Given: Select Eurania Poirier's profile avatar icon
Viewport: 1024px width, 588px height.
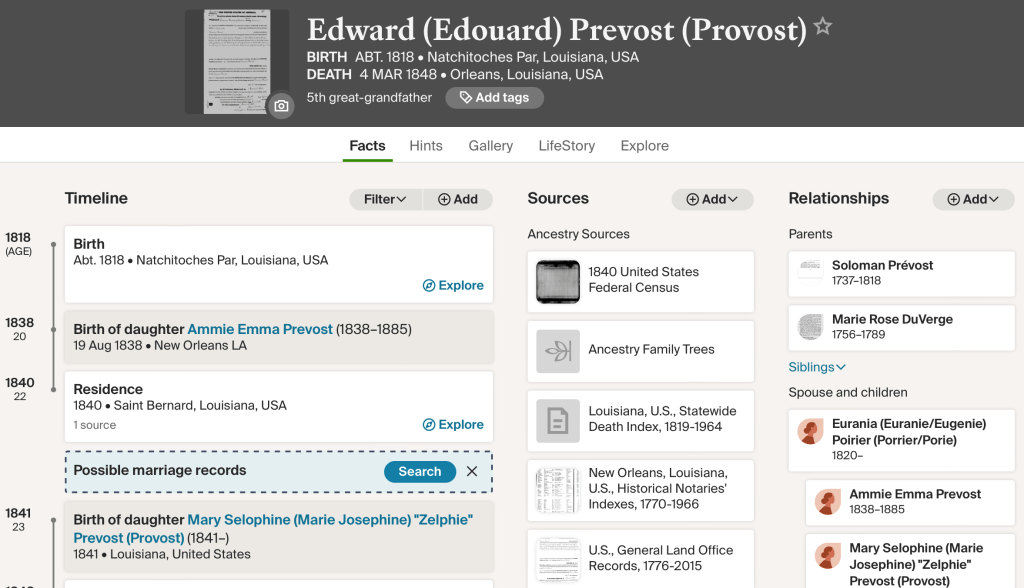Looking at the screenshot, I should [810, 432].
